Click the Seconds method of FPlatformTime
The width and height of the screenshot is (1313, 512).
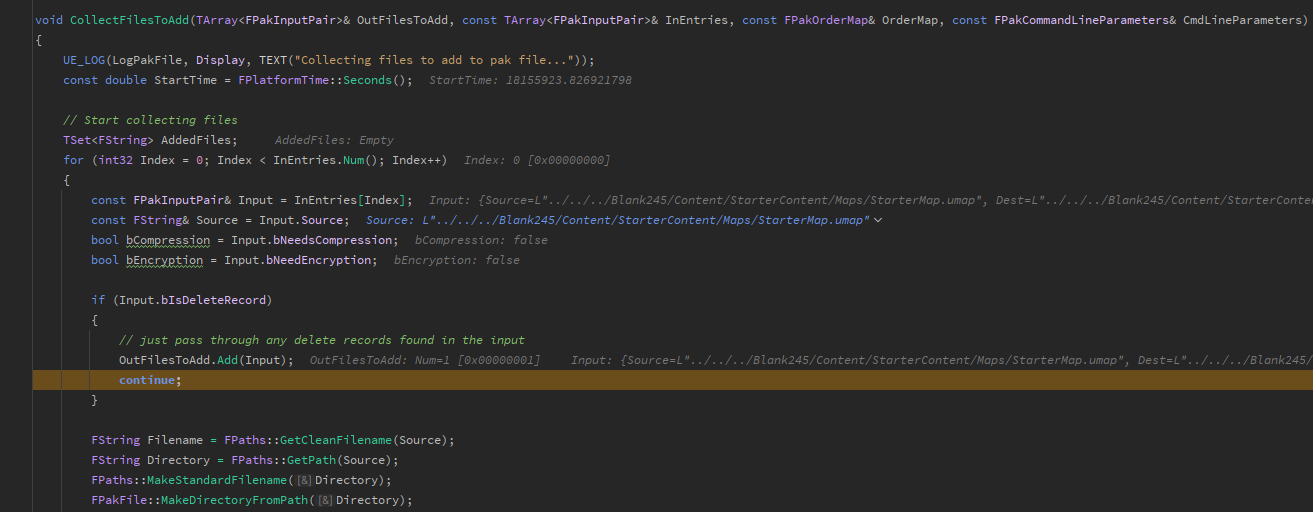(x=371, y=80)
